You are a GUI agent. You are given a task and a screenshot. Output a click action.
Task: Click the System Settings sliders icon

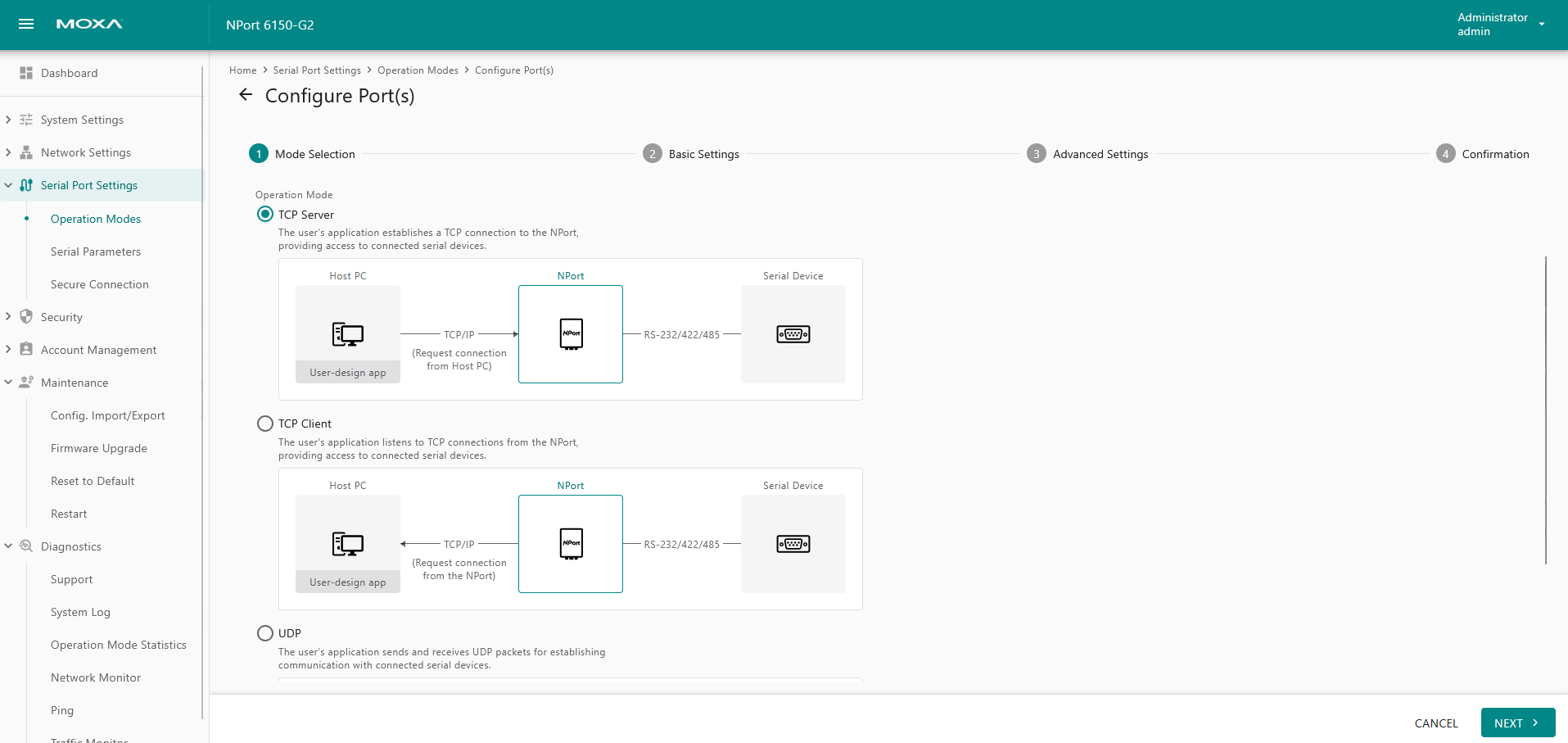(26, 120)
